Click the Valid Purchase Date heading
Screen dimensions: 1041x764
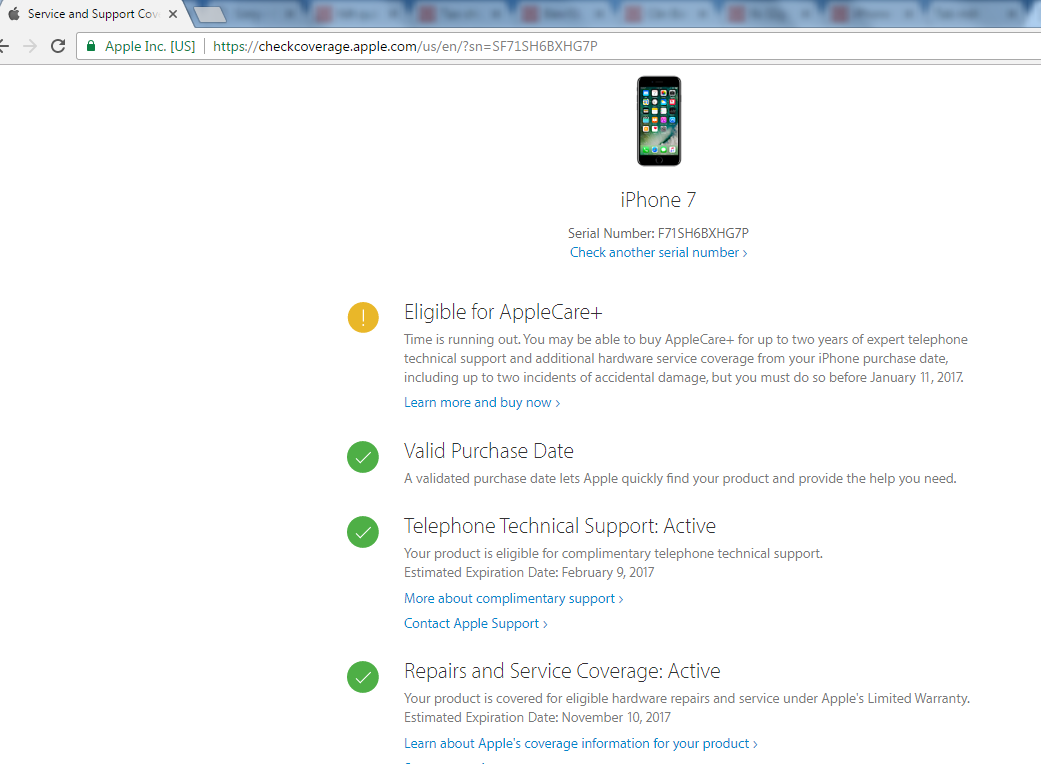tap(489, 451)
